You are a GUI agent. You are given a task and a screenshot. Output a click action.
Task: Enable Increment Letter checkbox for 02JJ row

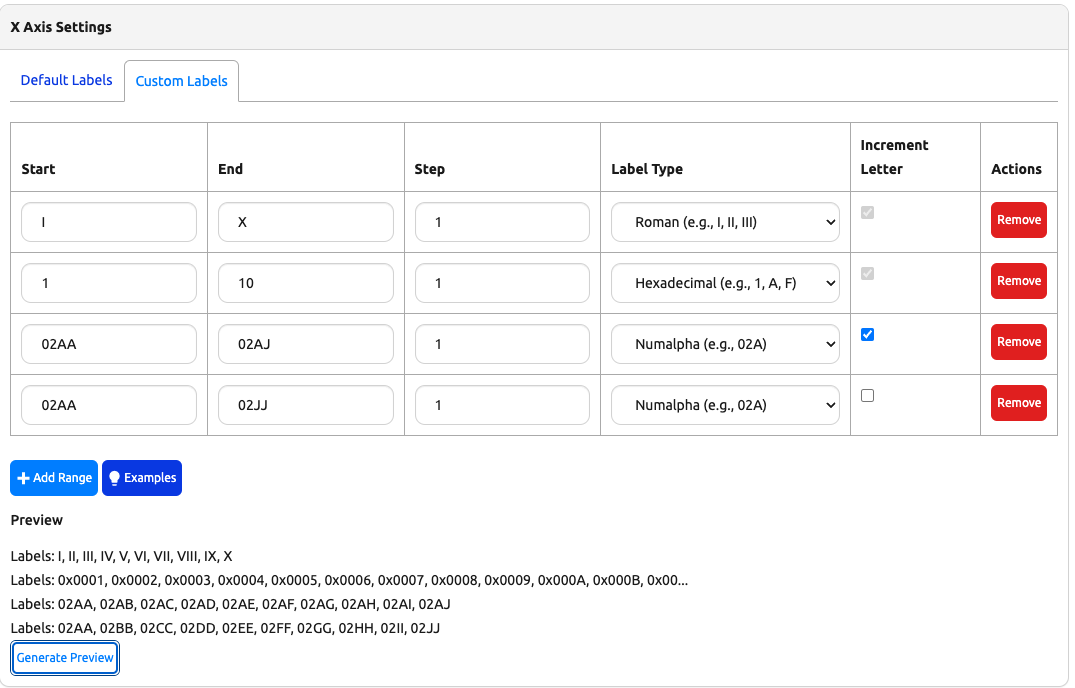coord(867,395)
